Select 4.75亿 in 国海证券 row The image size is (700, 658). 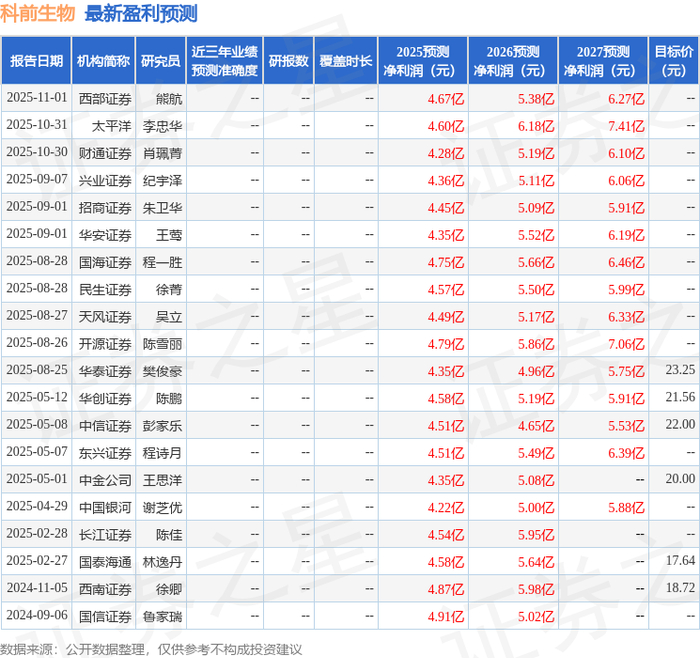(x=446, y=262)
